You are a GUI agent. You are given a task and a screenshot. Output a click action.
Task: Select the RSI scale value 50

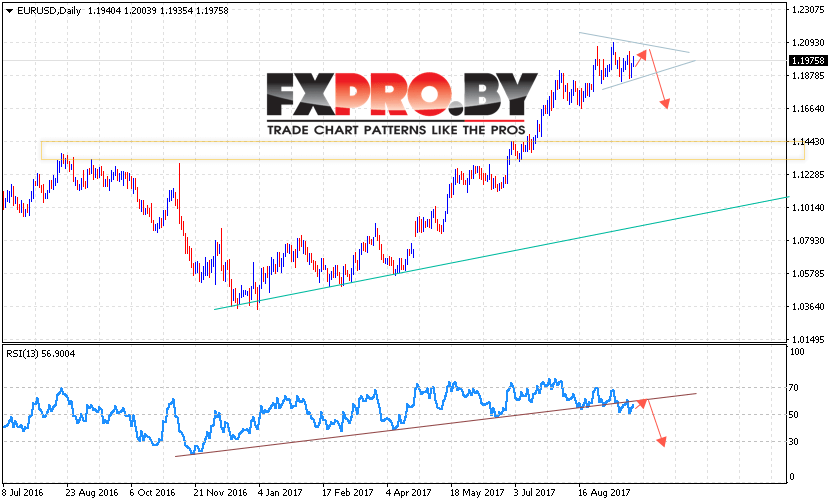[794, 415]
